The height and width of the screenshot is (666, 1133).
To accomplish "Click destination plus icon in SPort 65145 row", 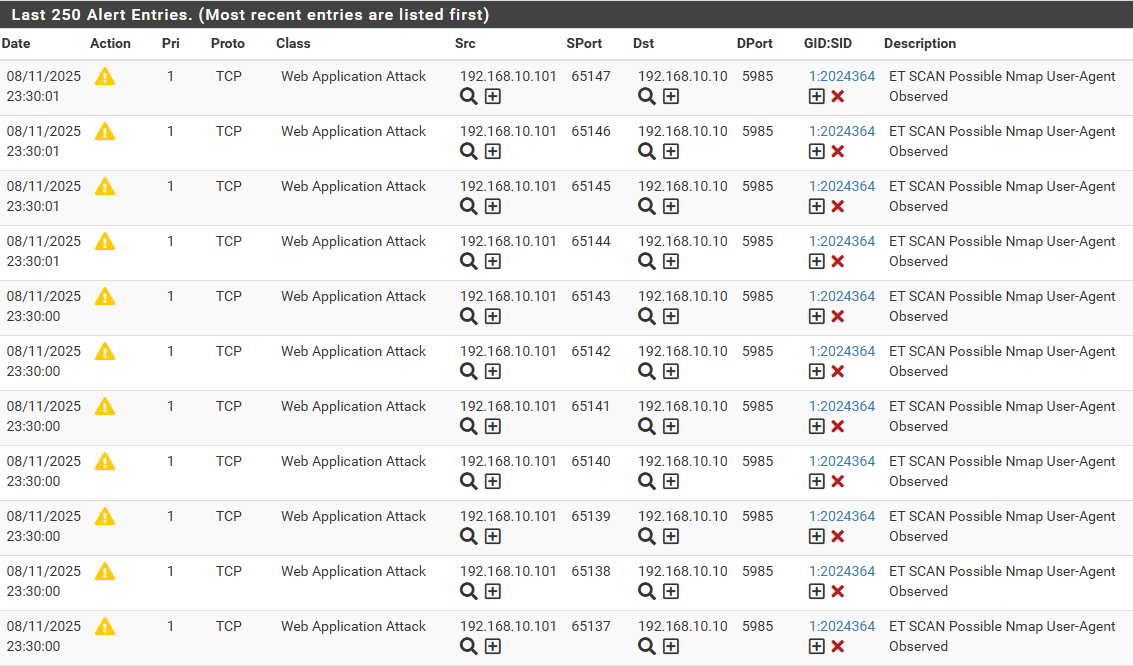I will coord(671,206).
